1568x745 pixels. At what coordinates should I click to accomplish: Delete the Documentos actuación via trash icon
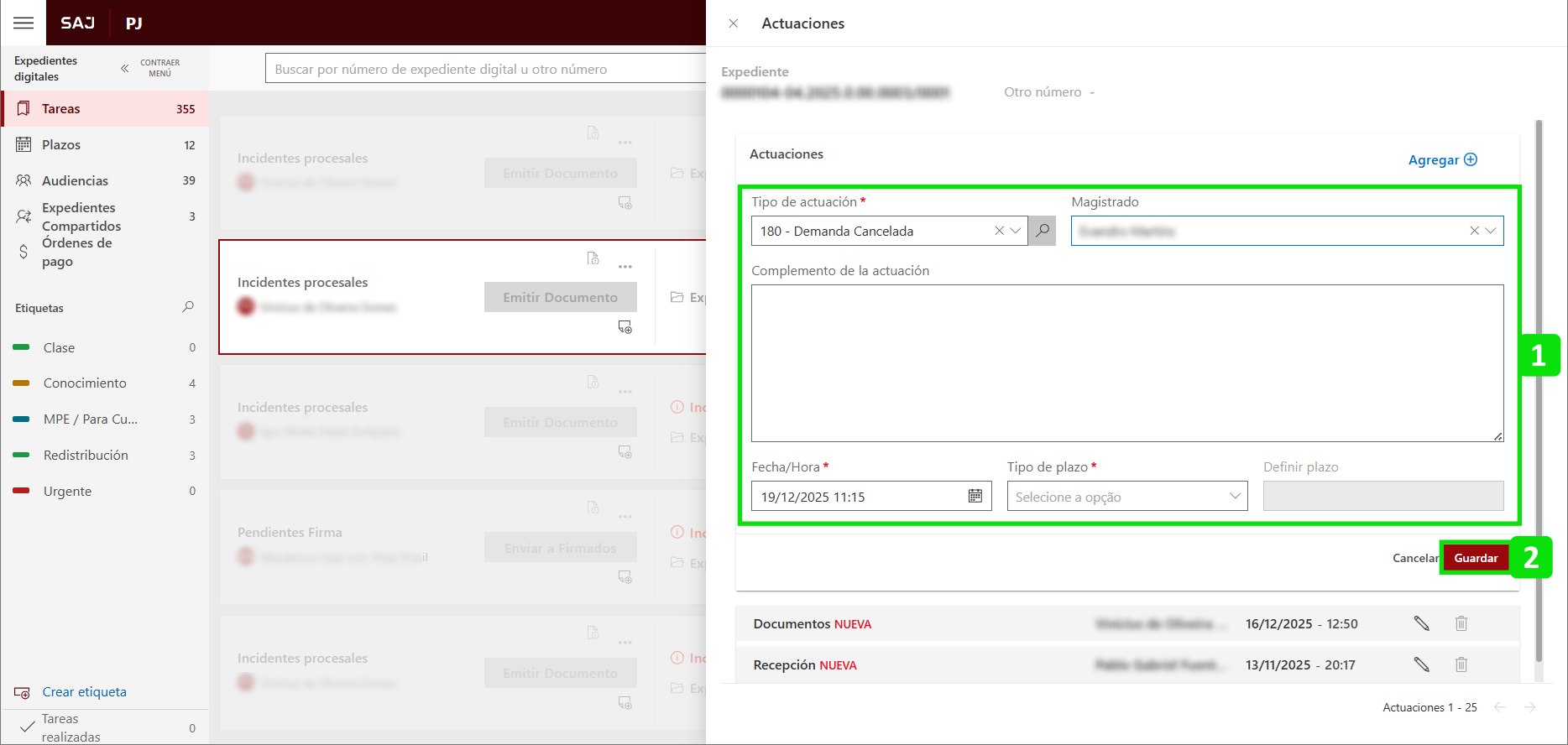tap(1461, 623)
